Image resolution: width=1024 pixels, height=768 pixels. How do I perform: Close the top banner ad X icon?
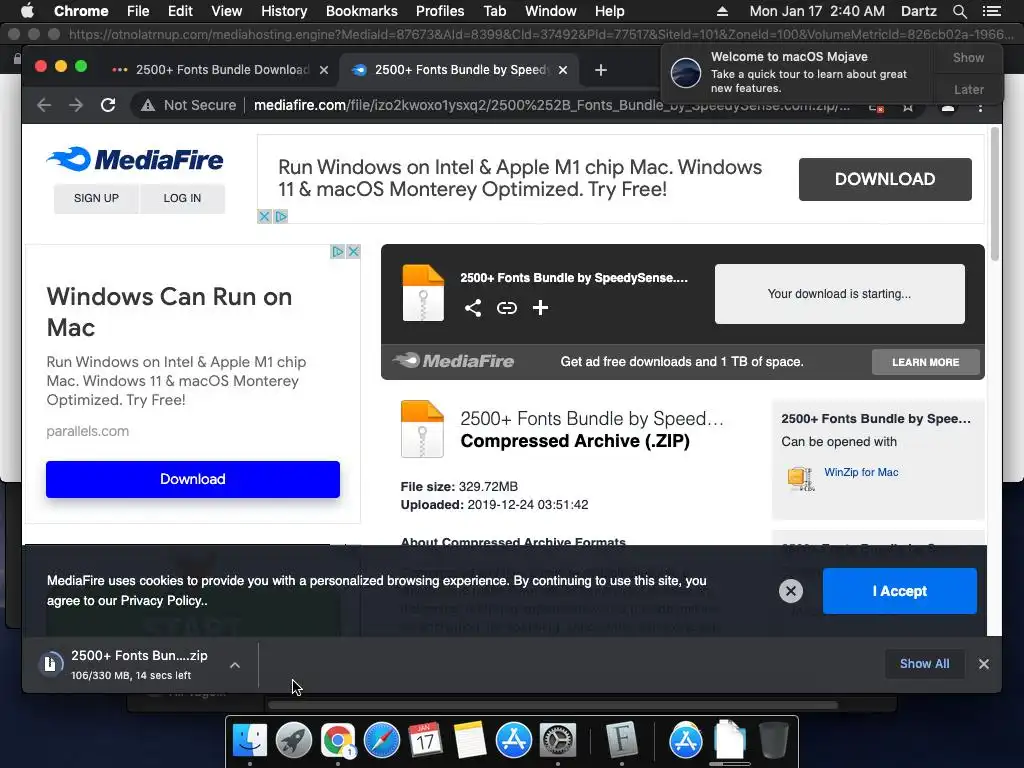point(264,216)
